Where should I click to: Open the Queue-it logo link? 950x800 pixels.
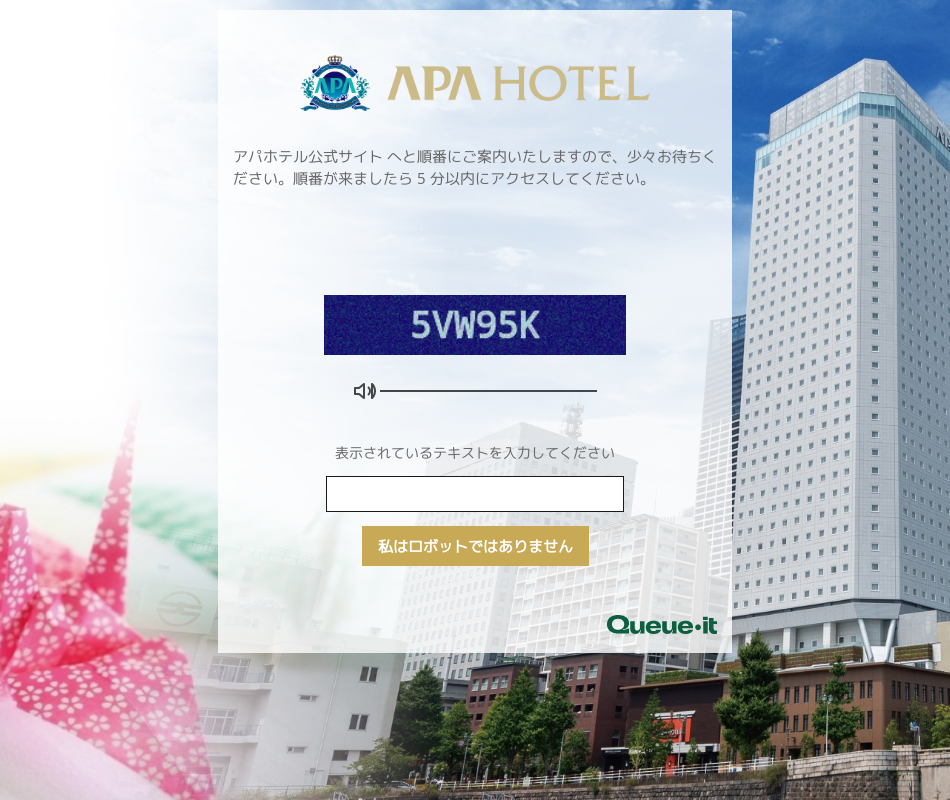click(662, 625)
